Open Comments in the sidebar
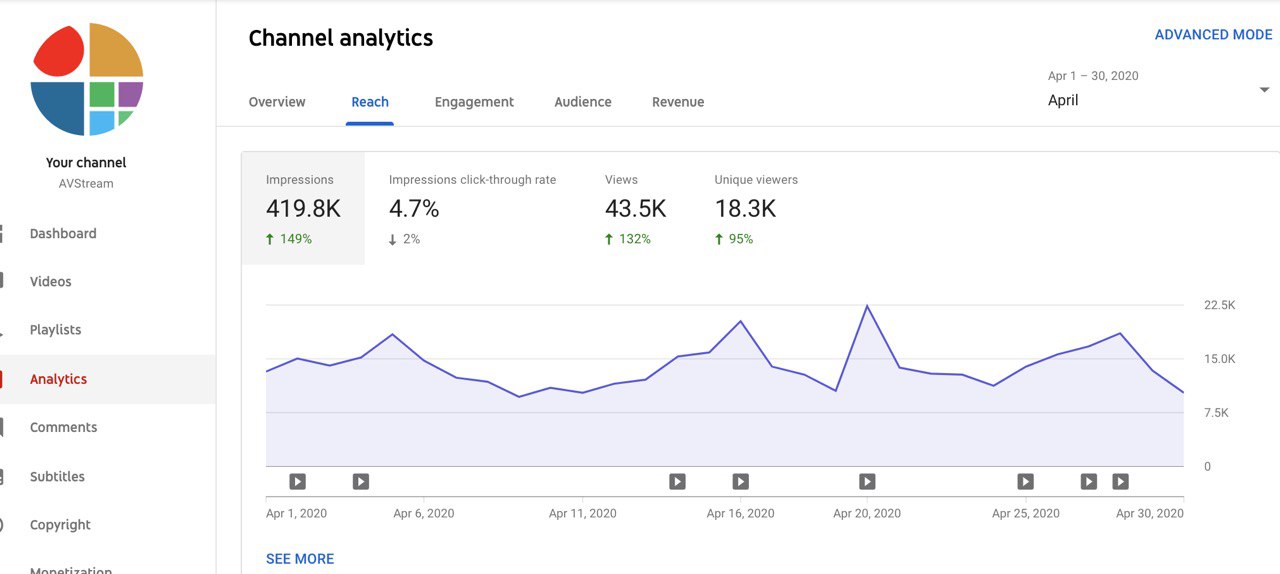 64,428
